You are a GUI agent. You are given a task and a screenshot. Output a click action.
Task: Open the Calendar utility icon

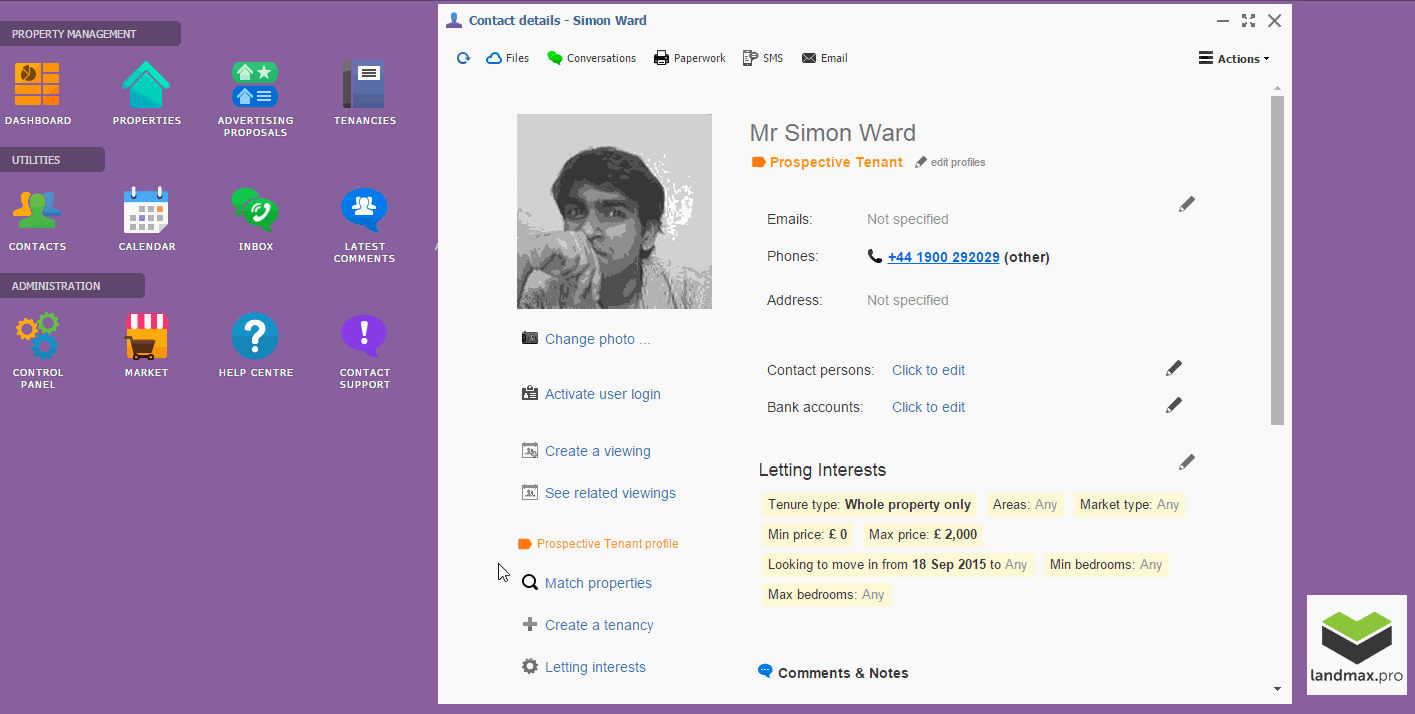point(146,210)
